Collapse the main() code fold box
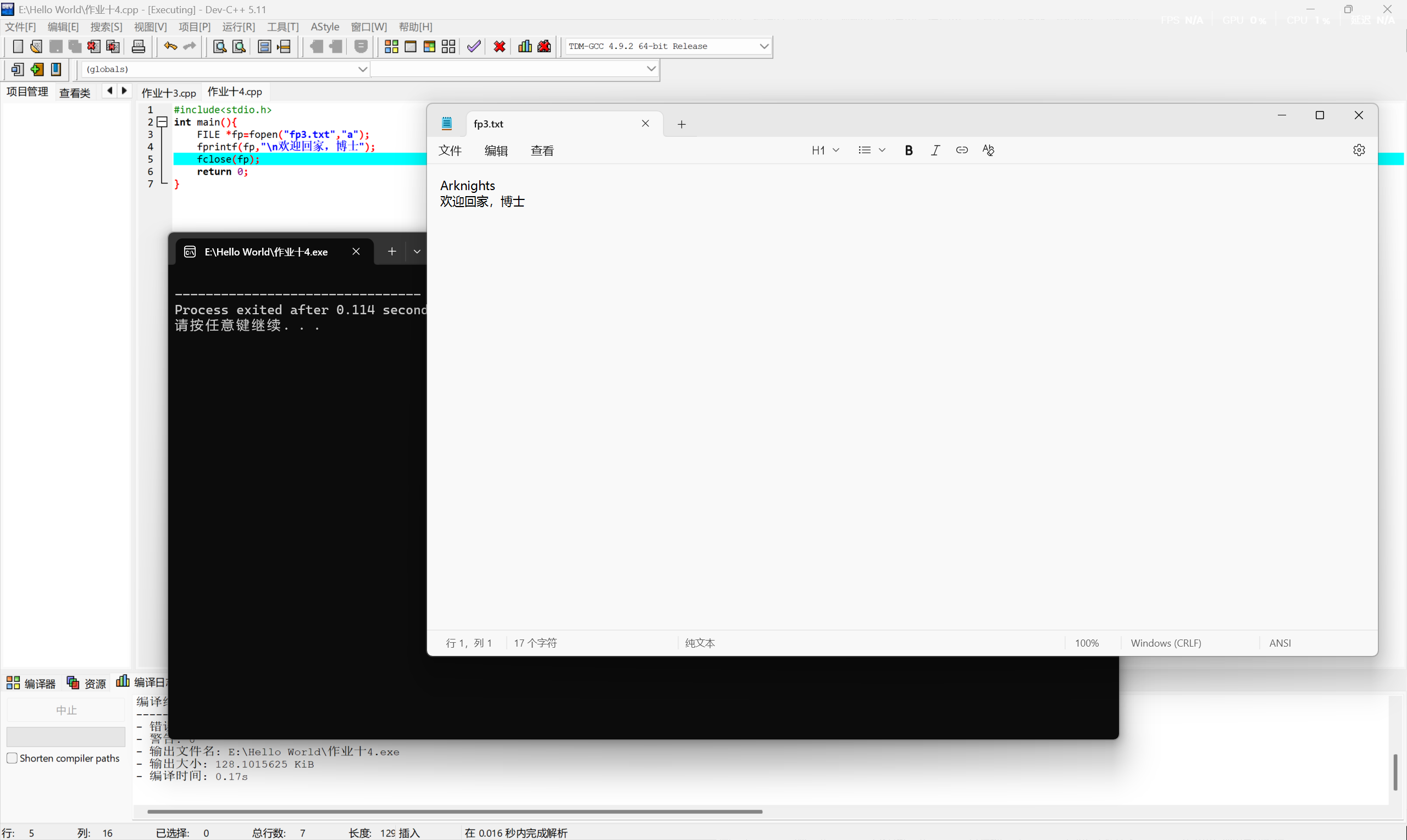The height and width of the screenshot is (840, 1407). (163, 122)
